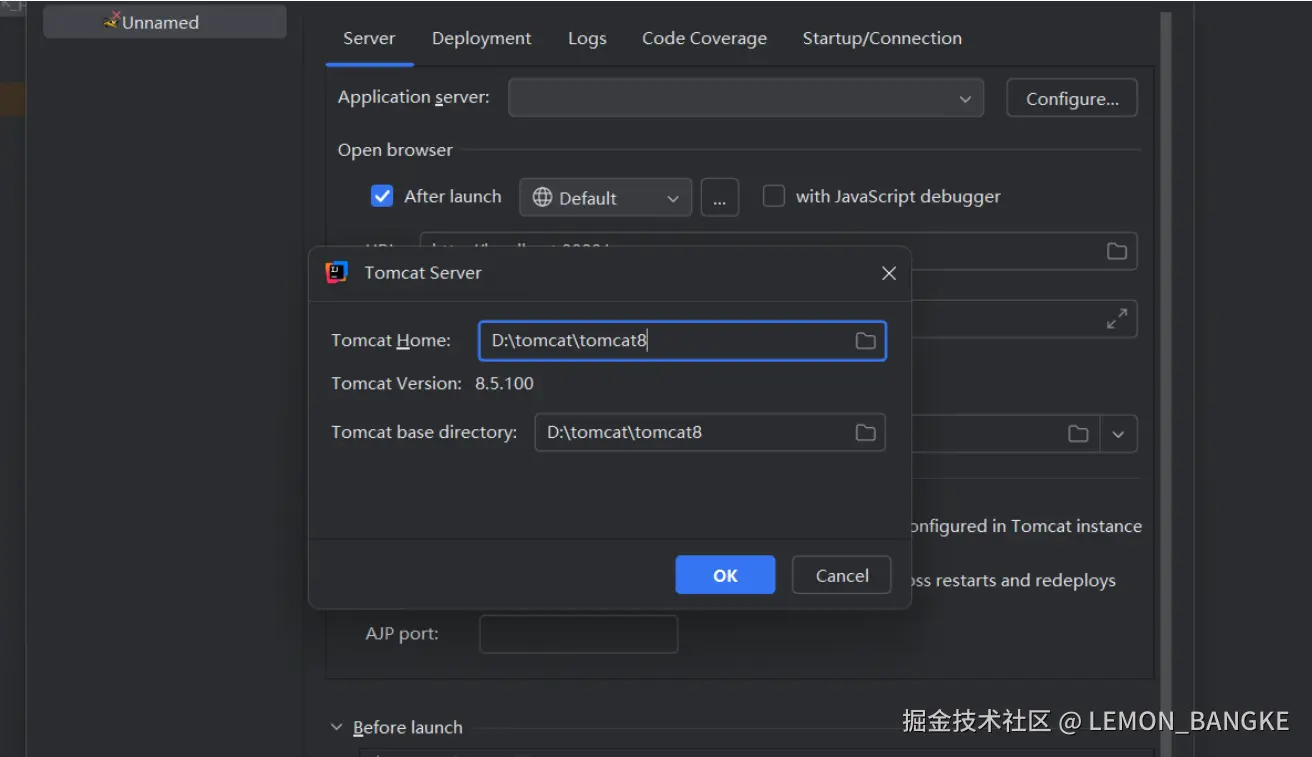Click the Open browser section label
This screenshot has width=1312, height=757.
point(395,150)
